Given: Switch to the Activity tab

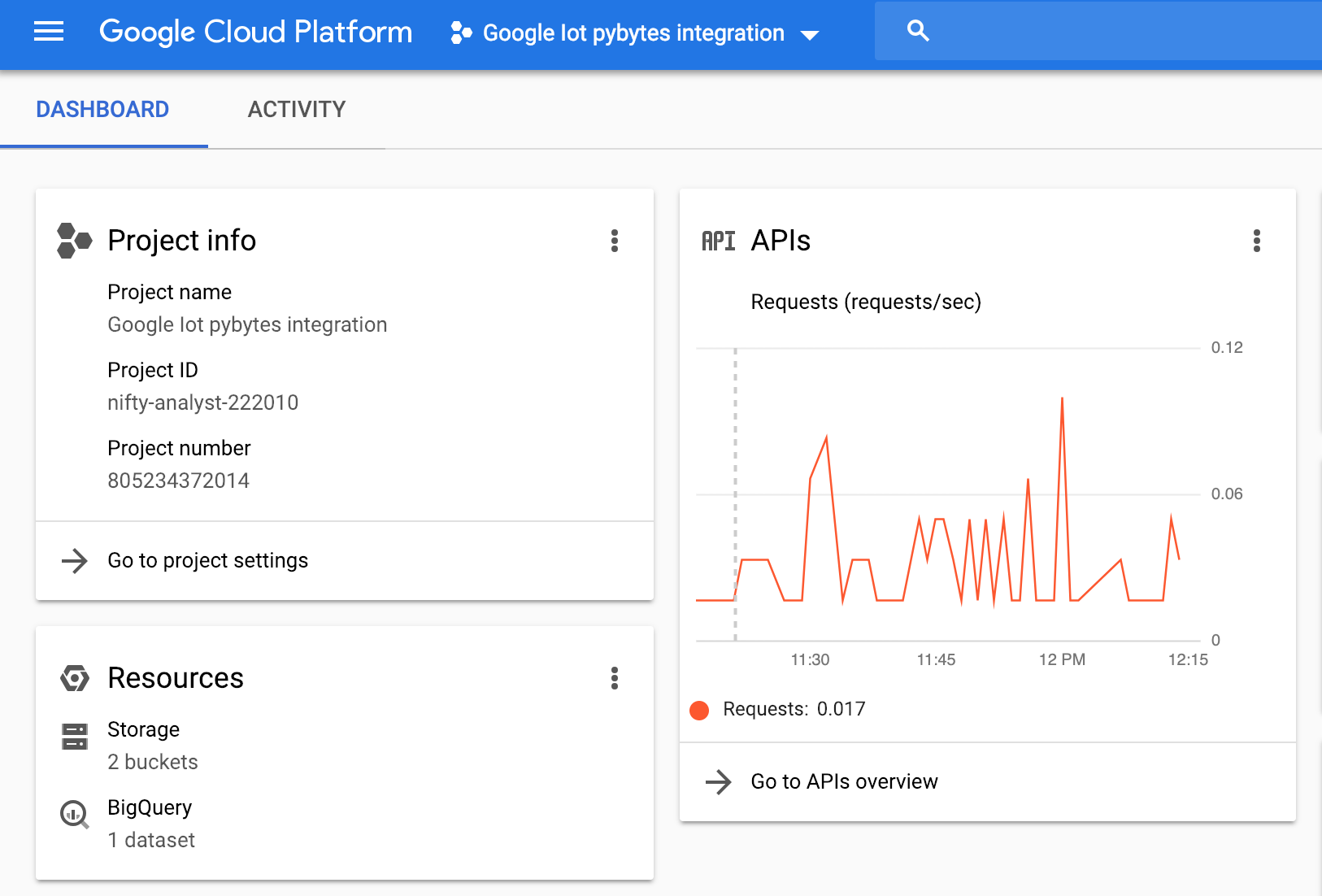Looking at the screenshot, I should pyautogui.click(x=296, y=109).
